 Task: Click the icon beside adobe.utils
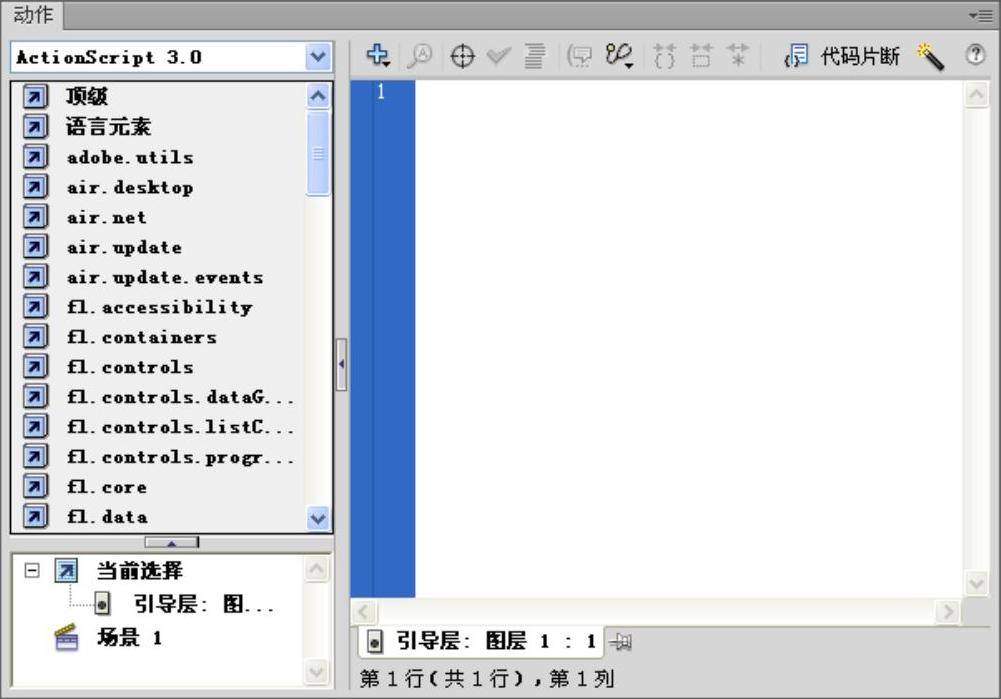click(36, 156)
